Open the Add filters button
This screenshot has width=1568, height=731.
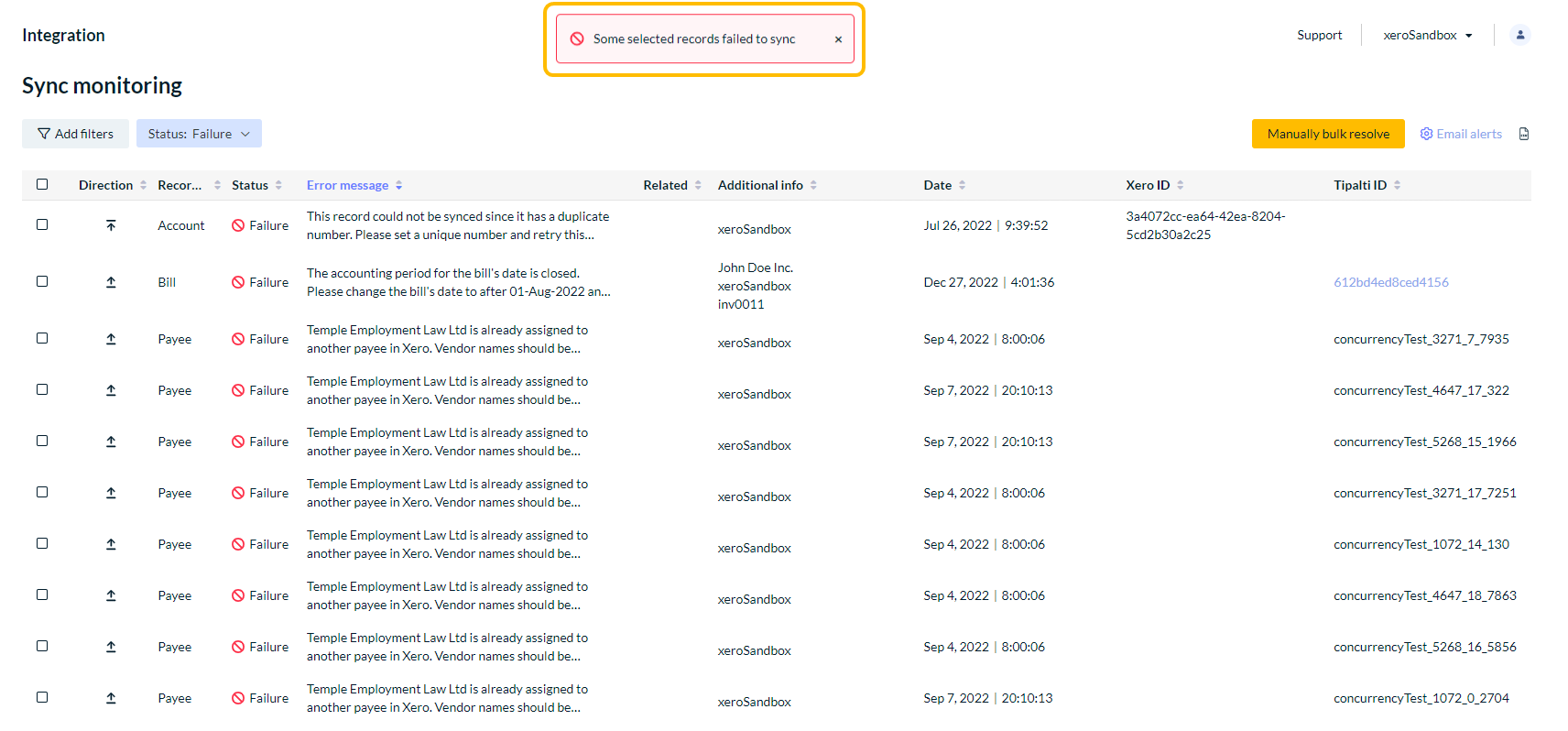point(75,134)
